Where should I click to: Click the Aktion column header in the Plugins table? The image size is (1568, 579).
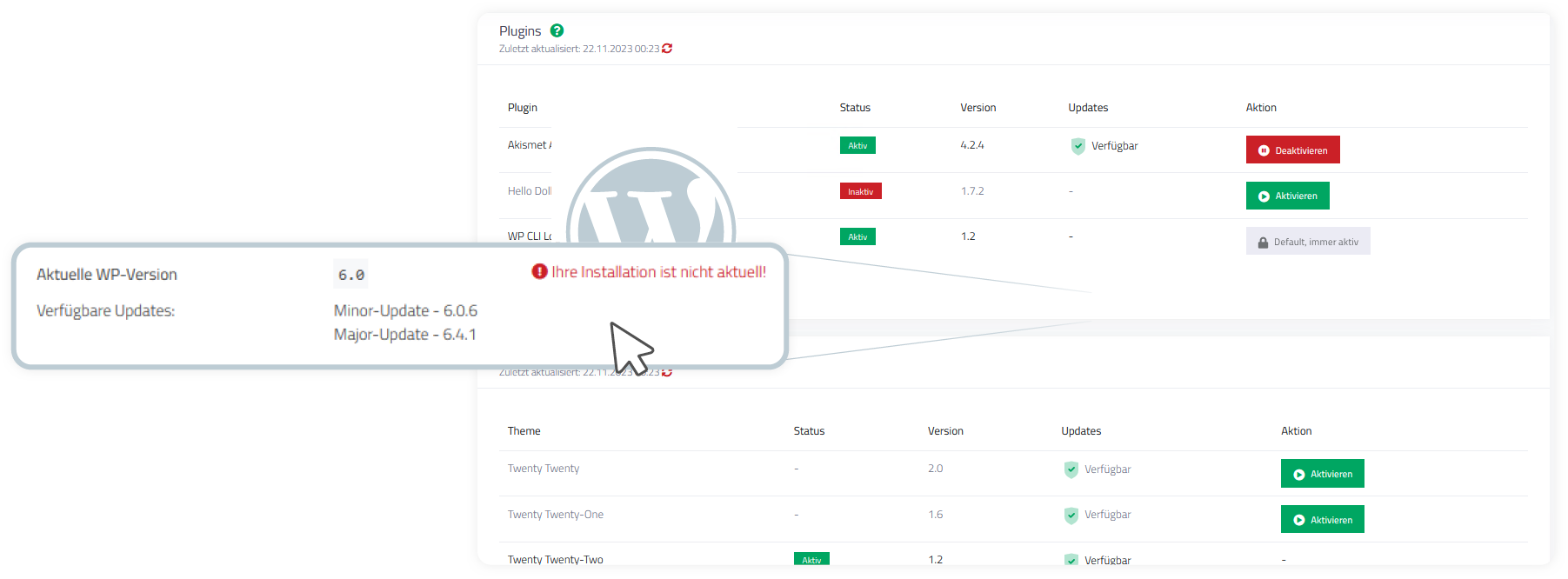[1261, 108]
